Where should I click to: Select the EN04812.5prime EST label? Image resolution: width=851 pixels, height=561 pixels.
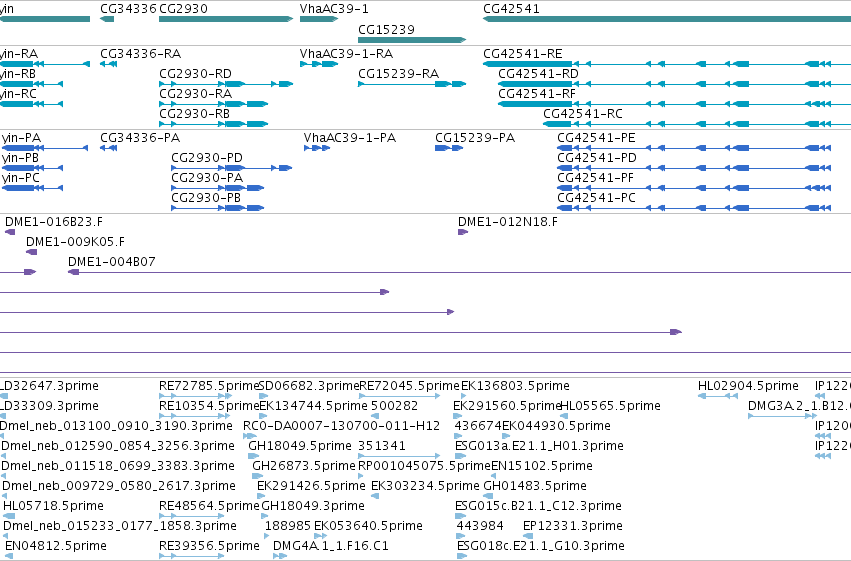(x=56, y=546)
